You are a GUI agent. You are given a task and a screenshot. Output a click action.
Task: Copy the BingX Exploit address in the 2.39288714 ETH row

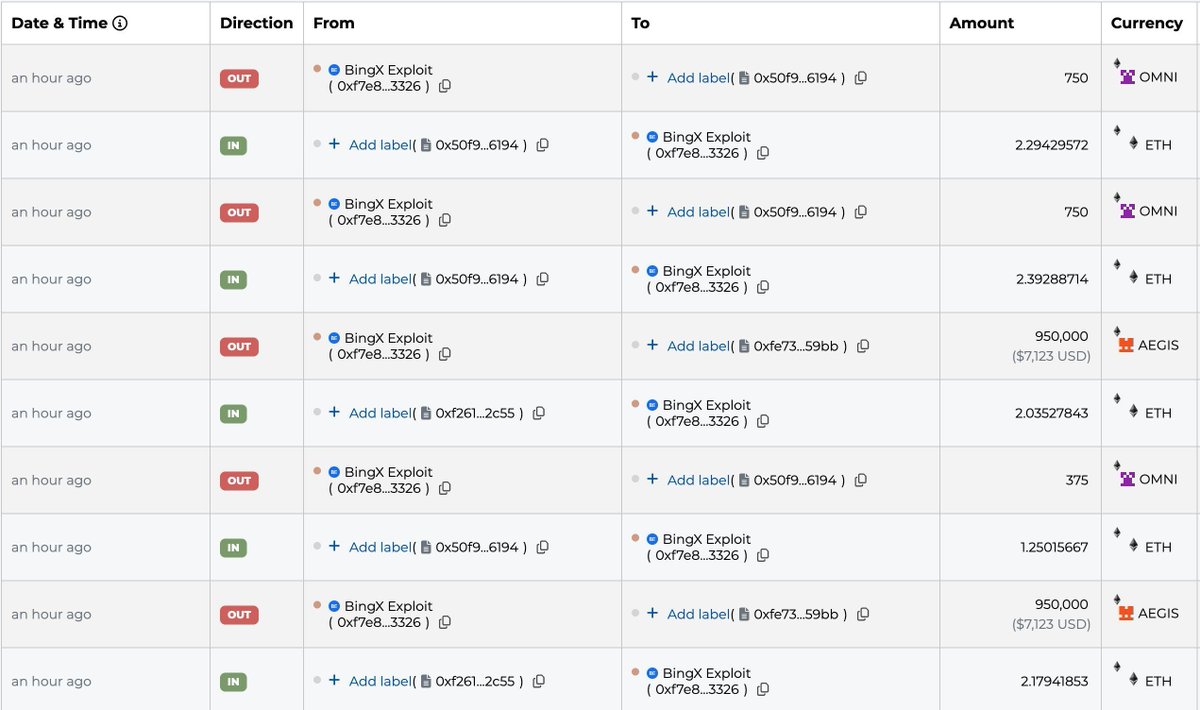click(x=763, y=287)
